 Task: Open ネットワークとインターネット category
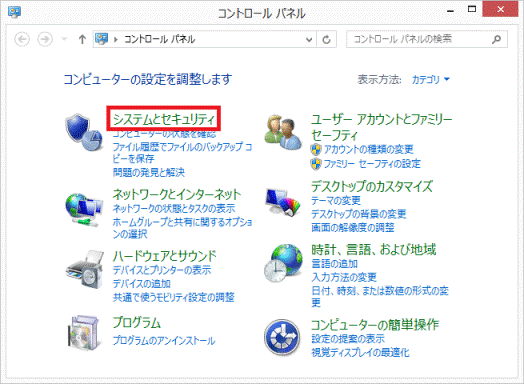click(x=177, y=194)
